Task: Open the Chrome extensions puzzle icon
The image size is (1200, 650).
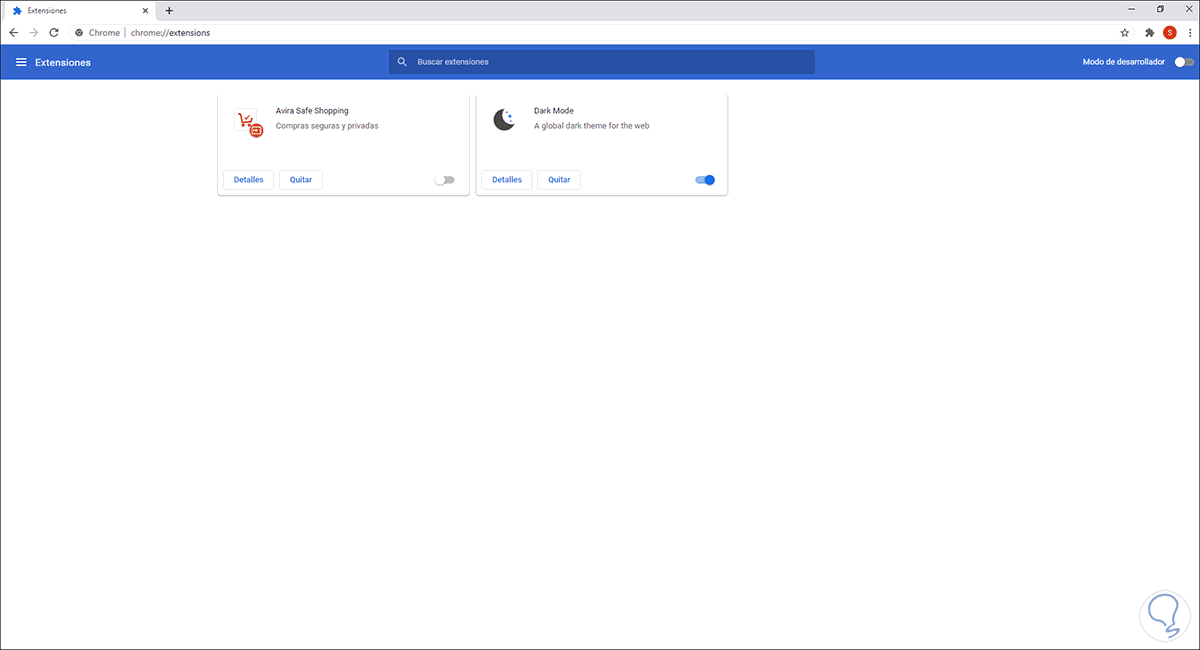Action: [x=1148, y=32]
